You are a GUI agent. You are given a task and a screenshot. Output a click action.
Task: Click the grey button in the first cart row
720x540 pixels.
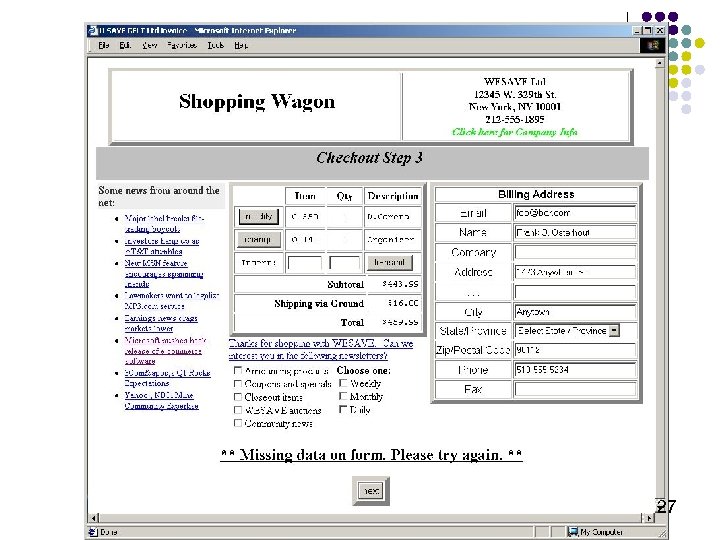(259, 216)
